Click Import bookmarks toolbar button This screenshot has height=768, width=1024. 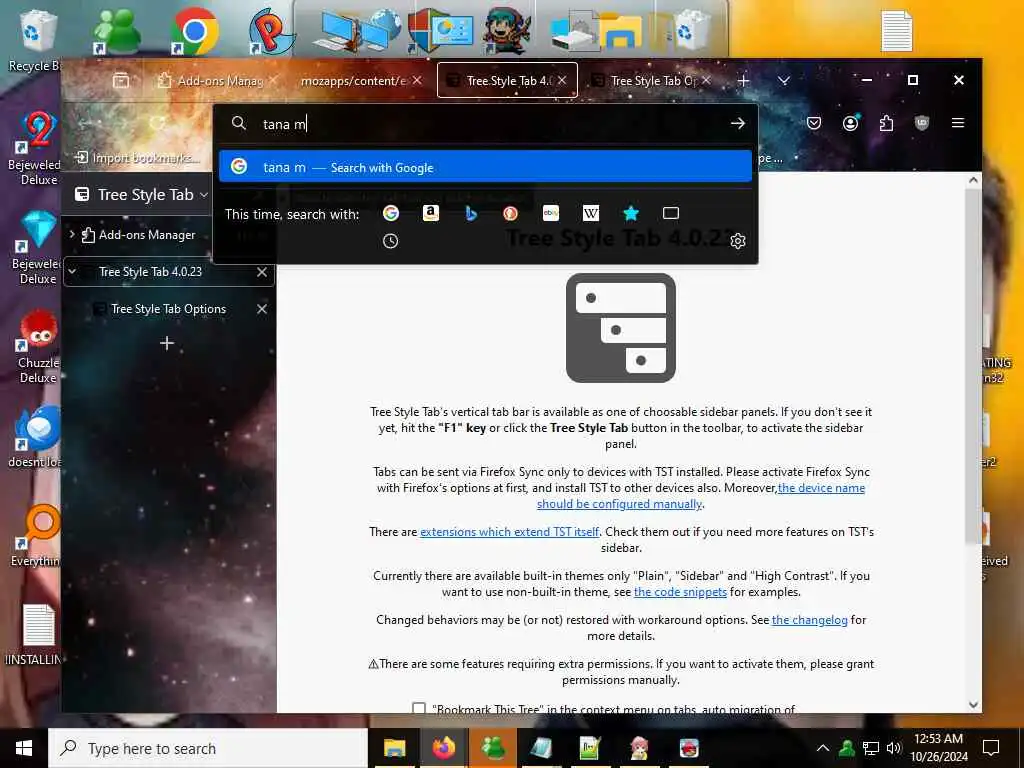136,157
